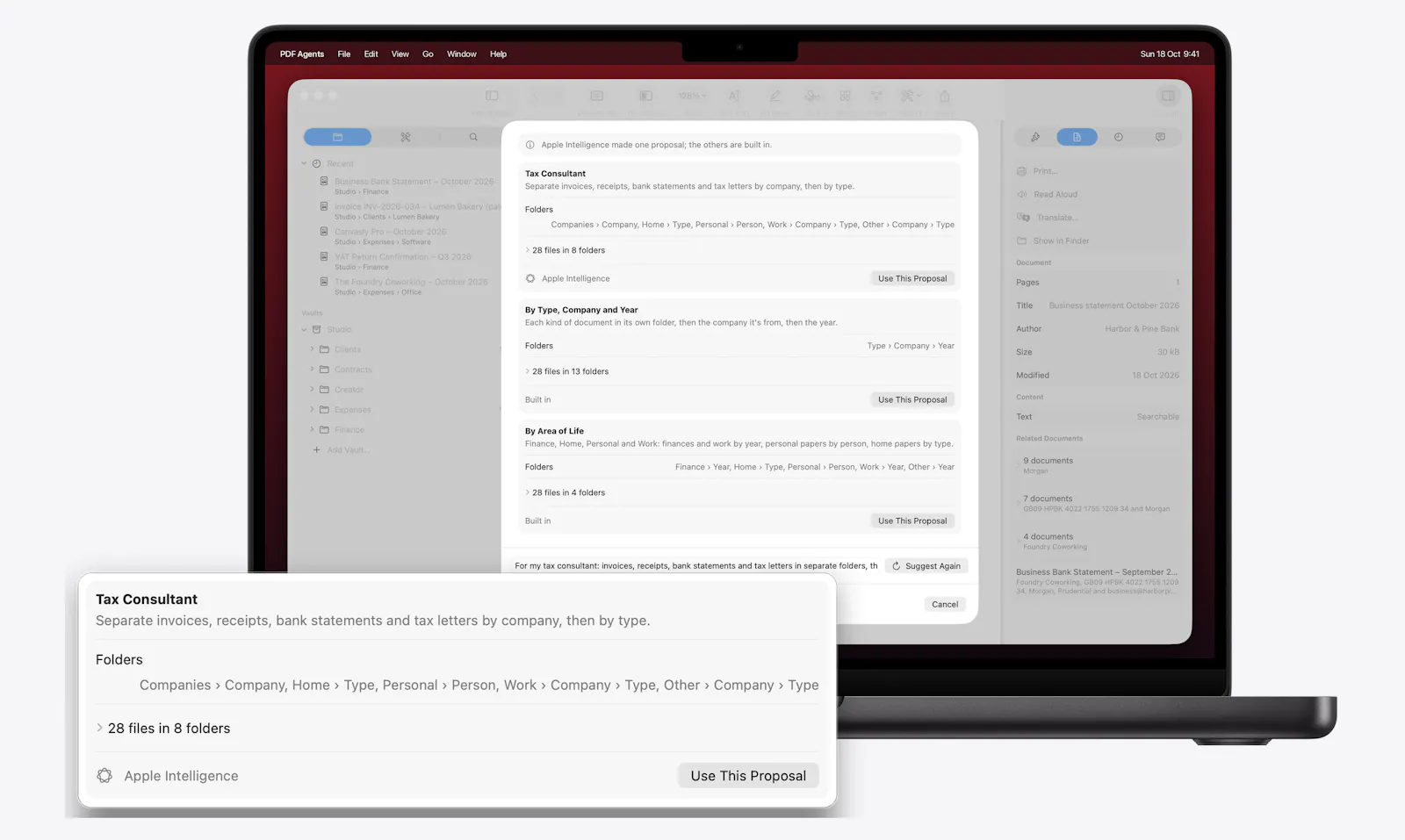Screen dimensions: 1405x840
Task: Use the By Area of Life proposal
Action: pos(912,521)
